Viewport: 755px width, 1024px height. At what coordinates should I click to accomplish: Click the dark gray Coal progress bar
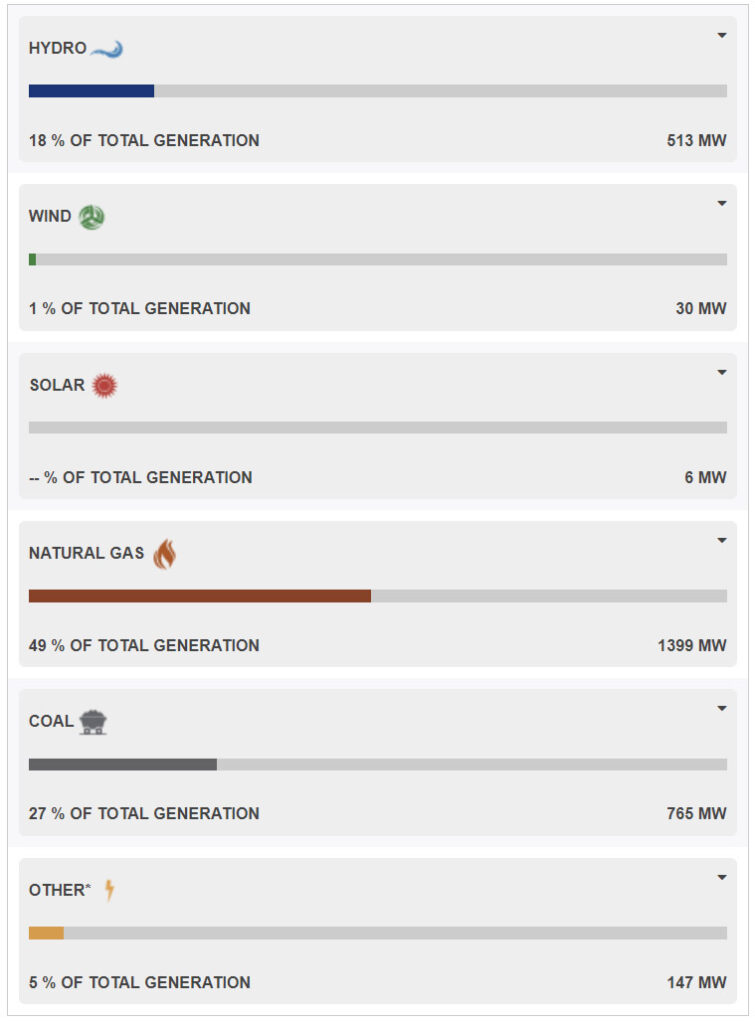point(122,765)
